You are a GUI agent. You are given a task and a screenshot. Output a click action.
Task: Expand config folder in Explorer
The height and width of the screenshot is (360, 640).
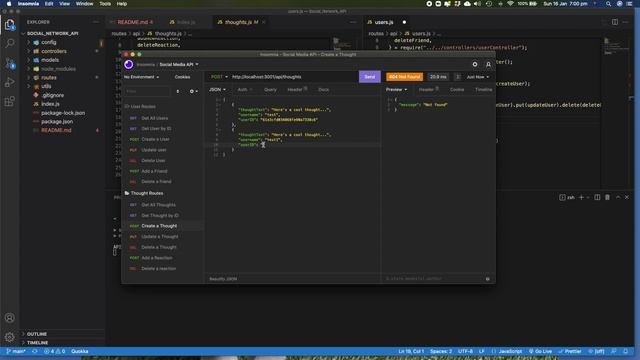pos(48,42)
